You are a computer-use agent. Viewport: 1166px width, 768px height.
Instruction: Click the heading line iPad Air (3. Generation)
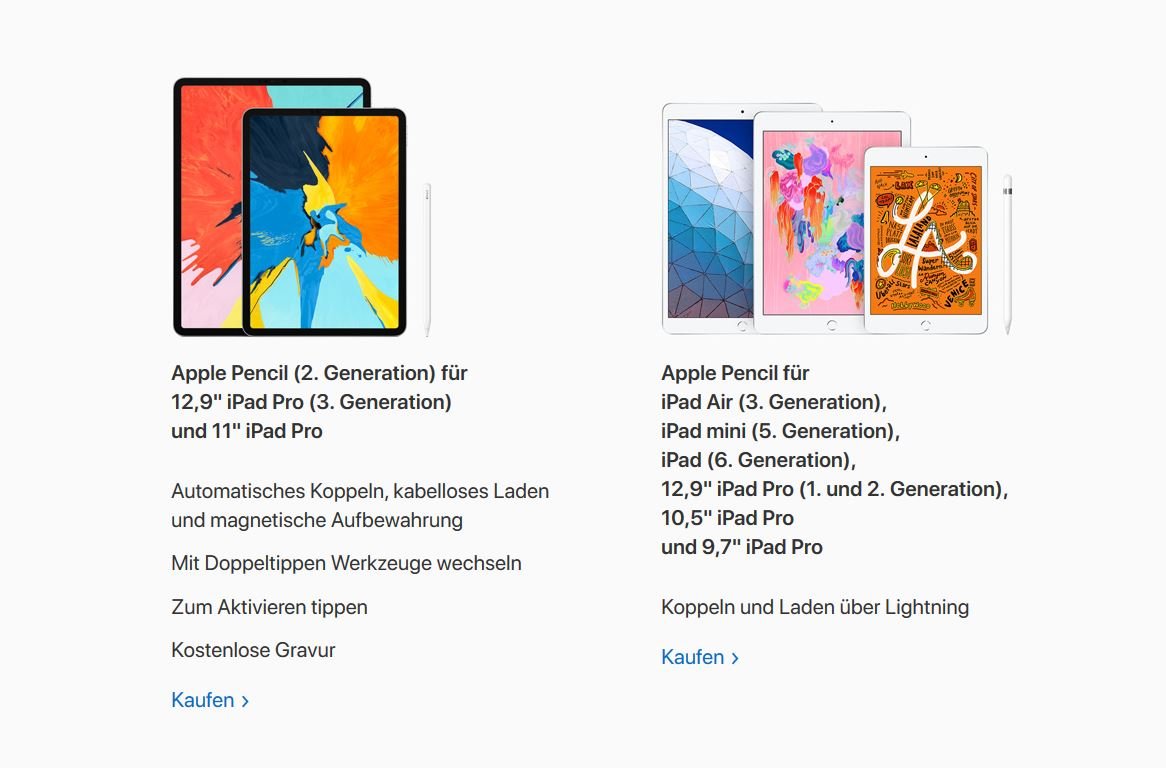click(x=773, y=402)
